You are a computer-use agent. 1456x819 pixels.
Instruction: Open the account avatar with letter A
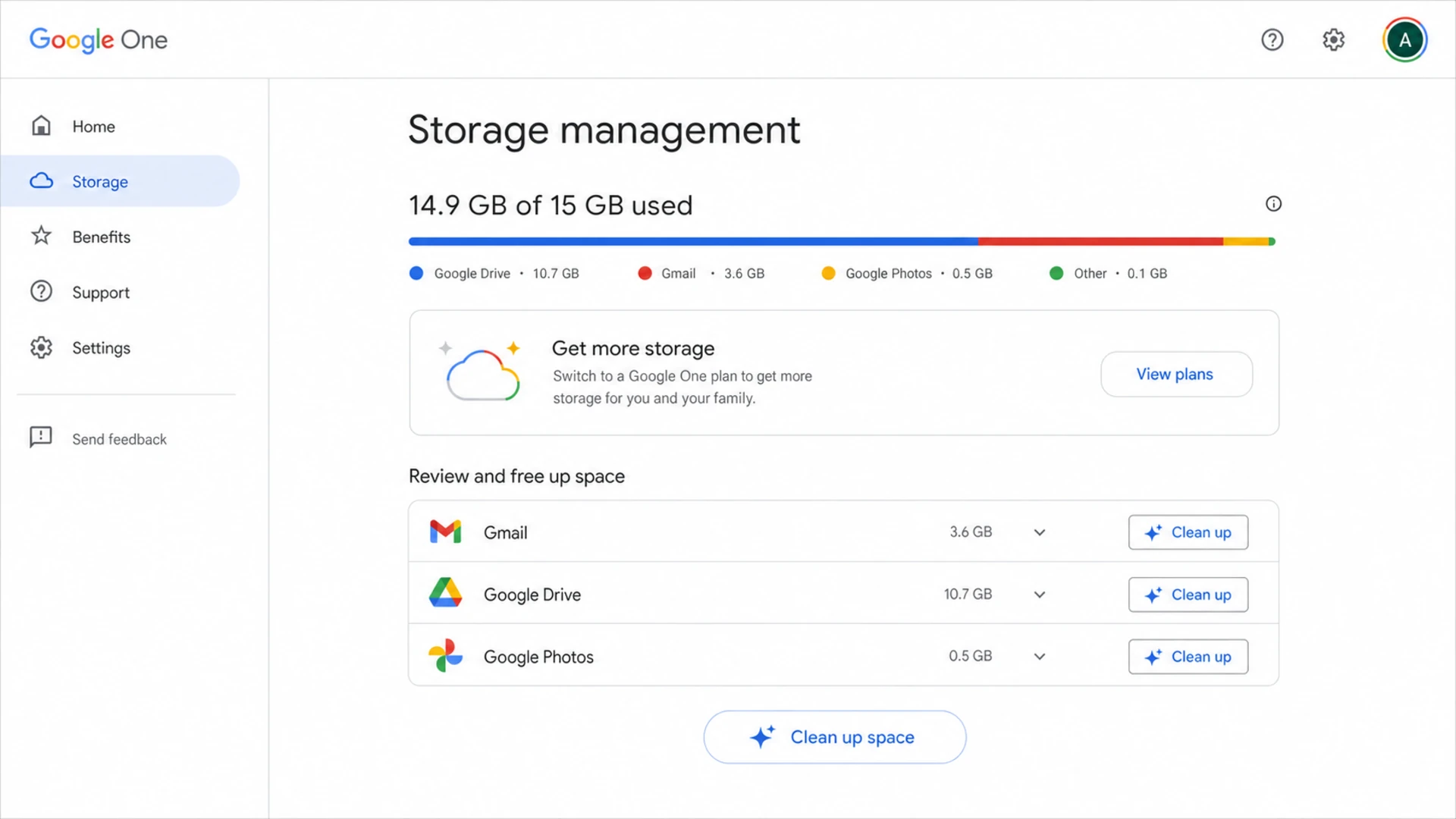tap(1404, 39)
